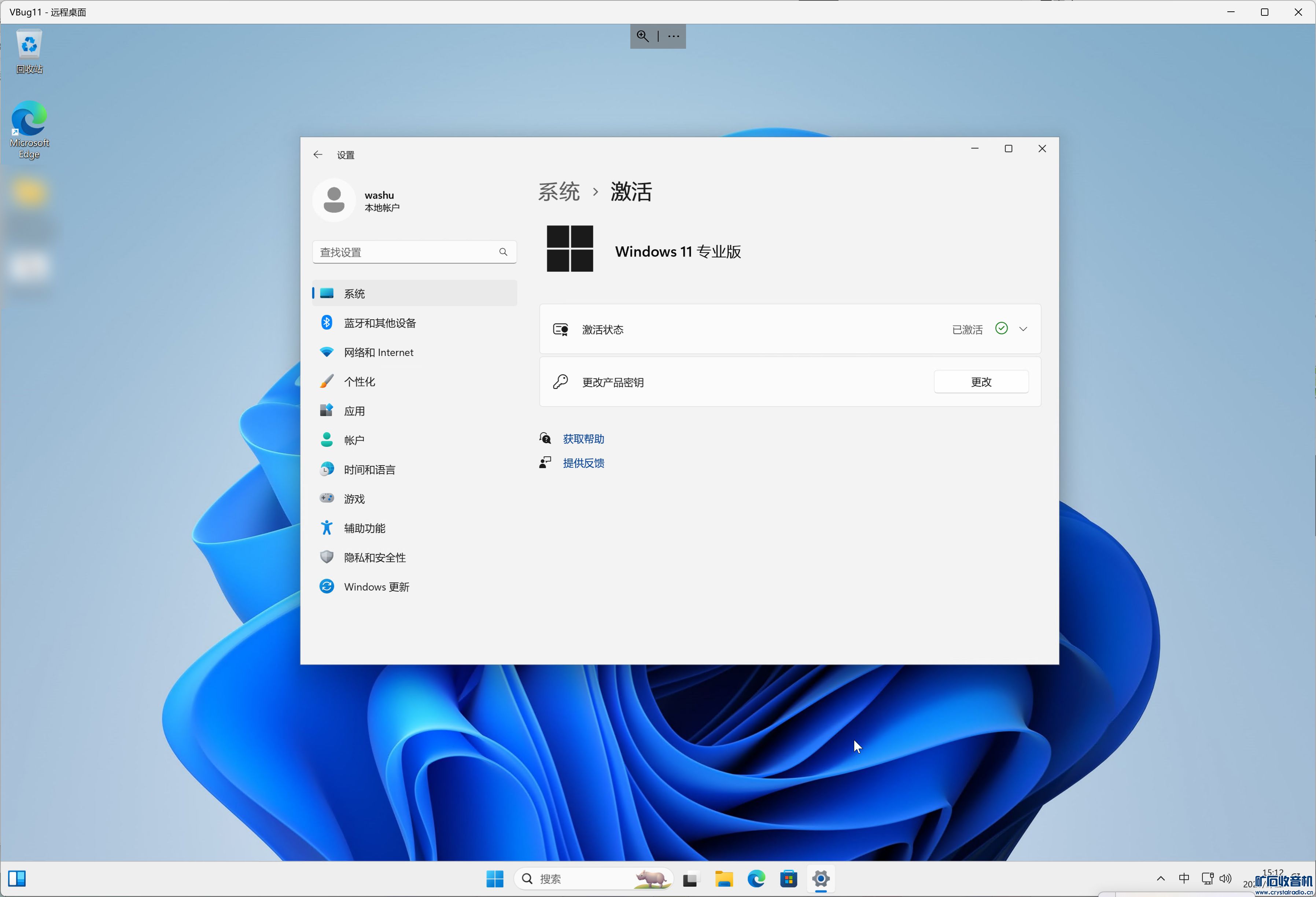This screenshot has height=897, width=1316.
Task: Click the volume icon in the system tray
Action: pyautogui.click(x=1225, y=878)
